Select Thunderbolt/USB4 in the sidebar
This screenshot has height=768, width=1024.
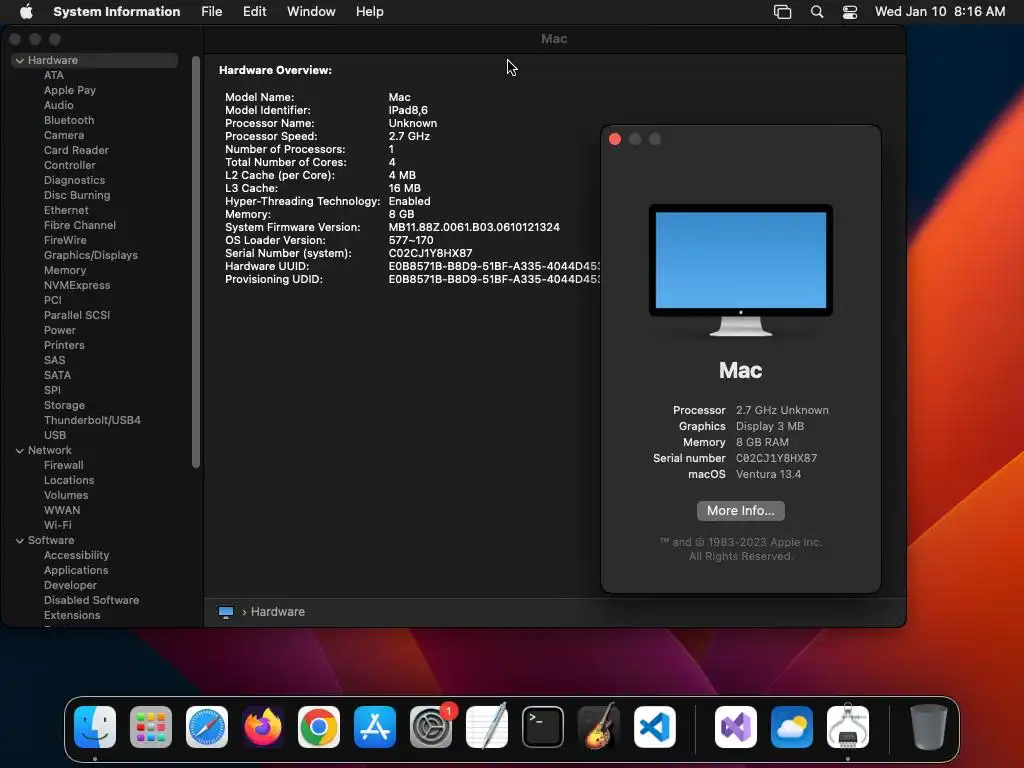pyautogui.click(x=92, y=421)
